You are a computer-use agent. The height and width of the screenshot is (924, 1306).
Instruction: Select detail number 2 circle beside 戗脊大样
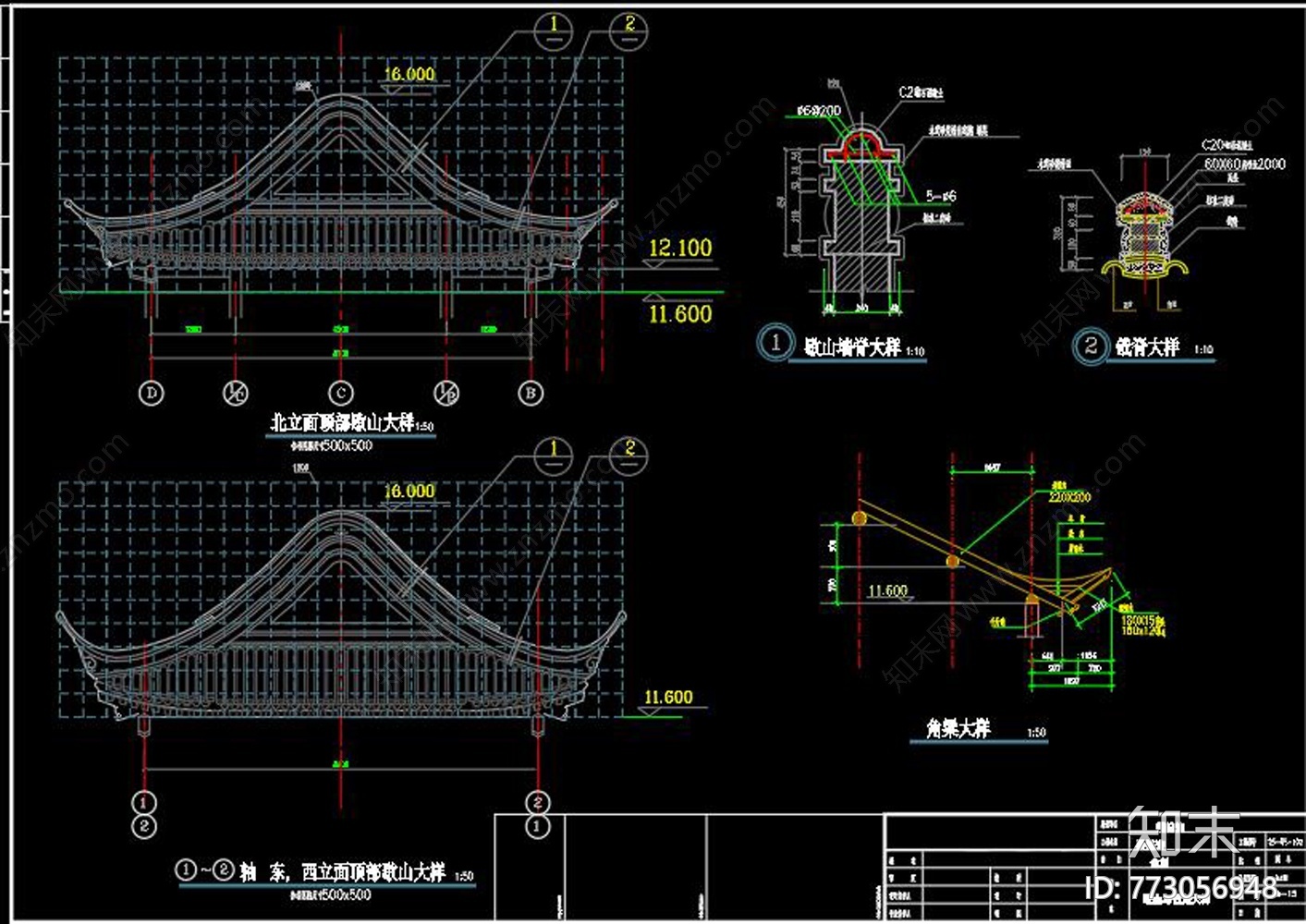[x=1091, y=346]
